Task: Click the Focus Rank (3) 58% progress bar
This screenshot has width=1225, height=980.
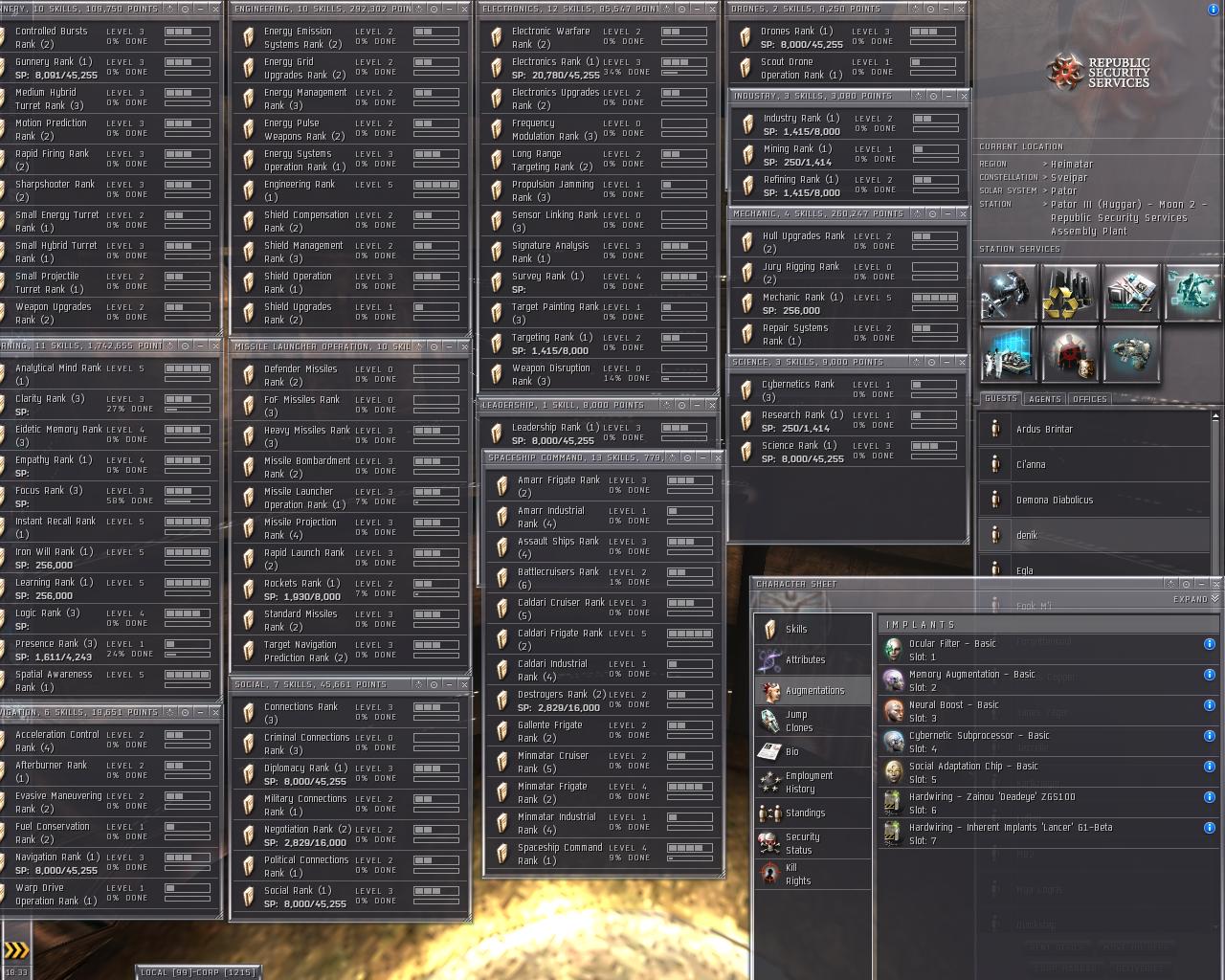Action: pos(188,501)
